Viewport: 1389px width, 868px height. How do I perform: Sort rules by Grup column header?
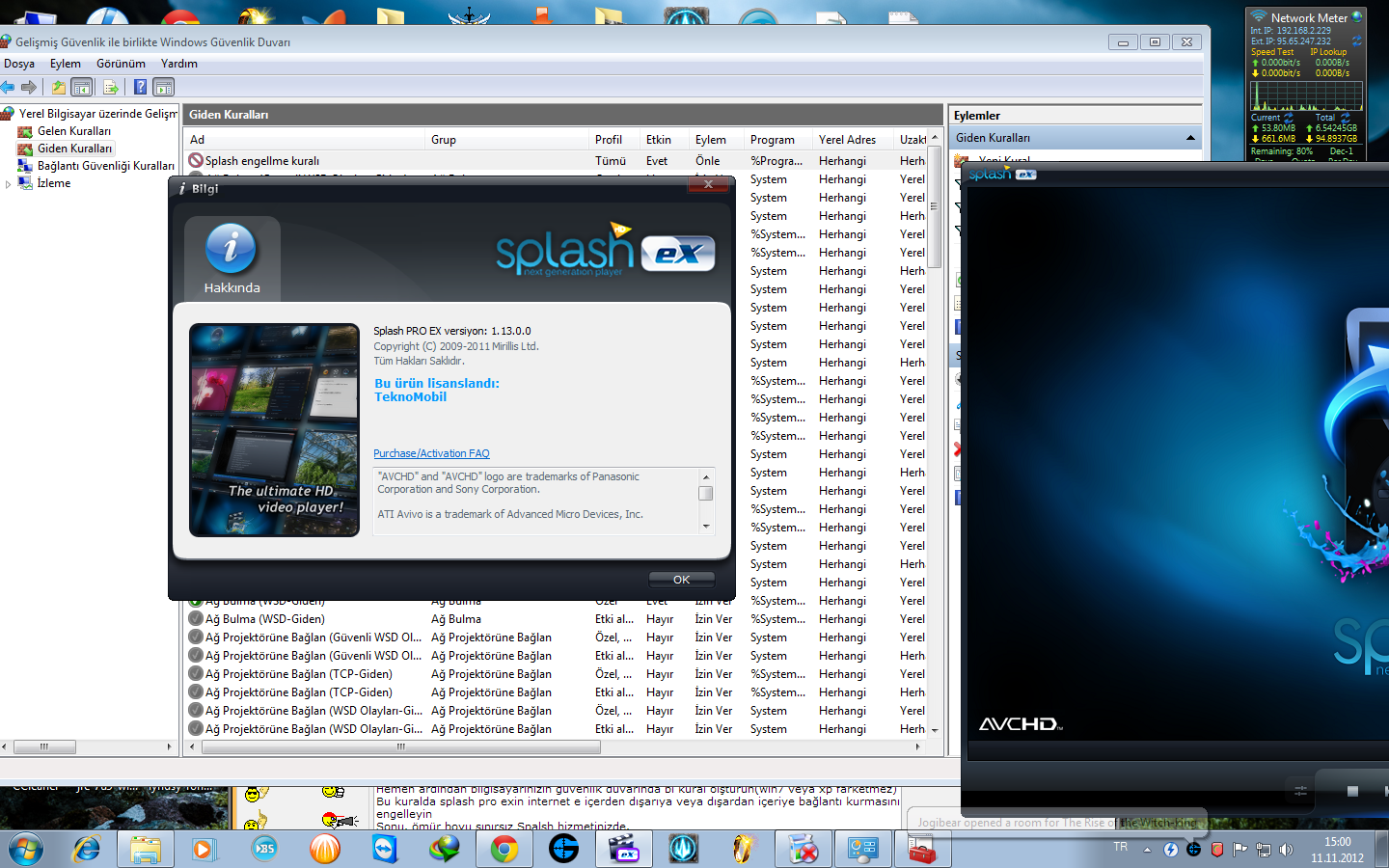pos(508,140)
